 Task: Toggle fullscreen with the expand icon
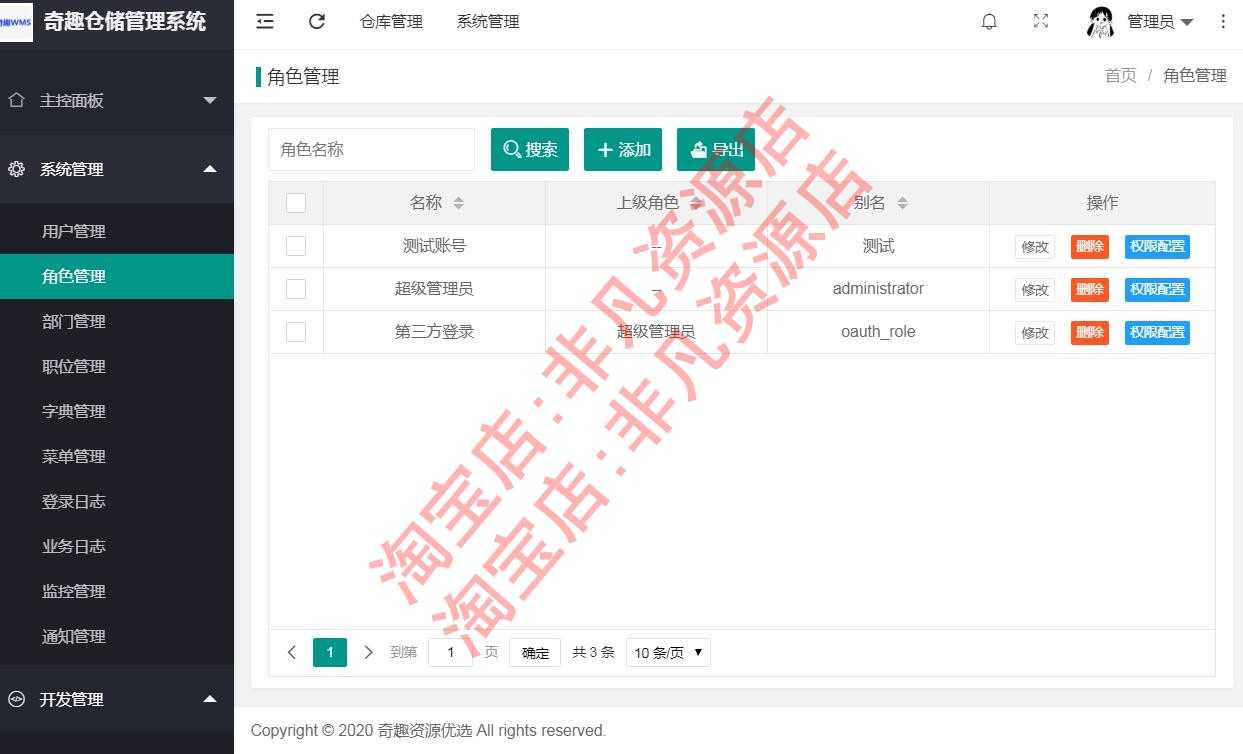point(1041,20)
